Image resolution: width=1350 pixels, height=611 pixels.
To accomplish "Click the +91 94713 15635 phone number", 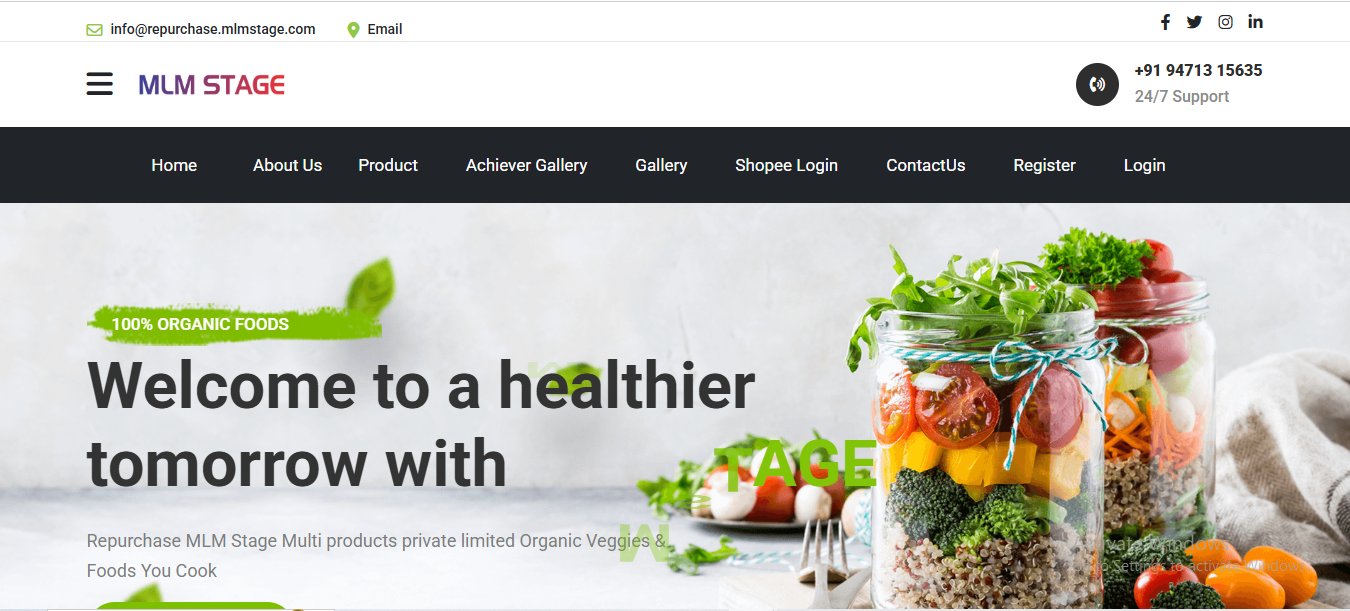I will point(1198,70).
